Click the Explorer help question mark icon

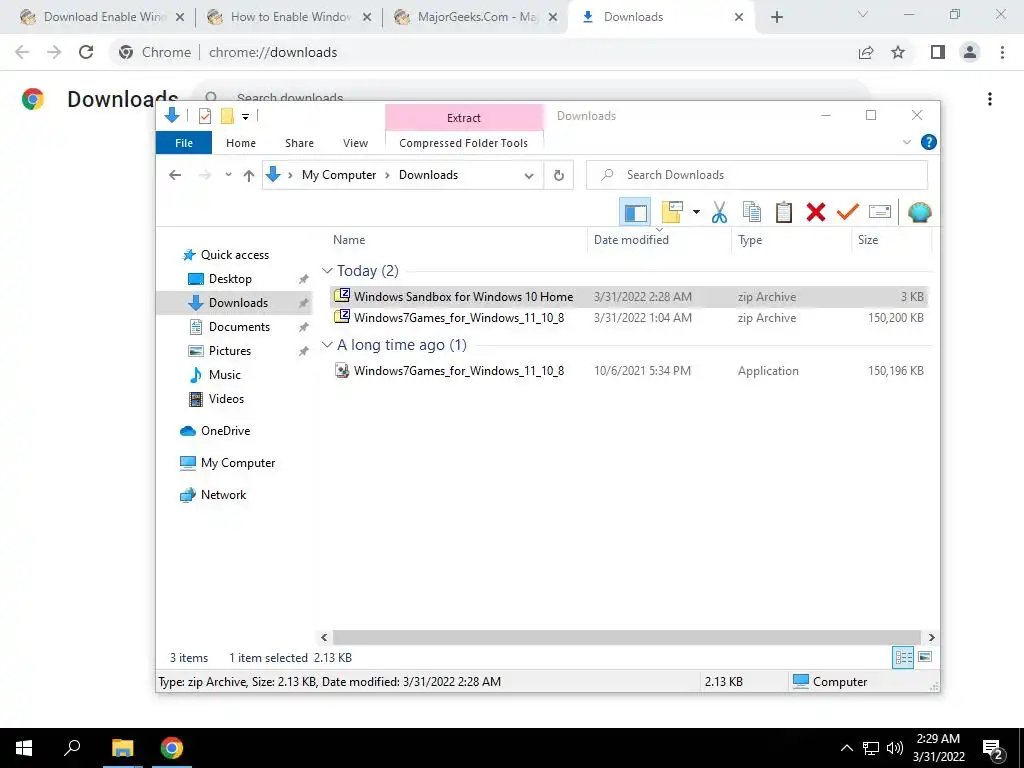coord(928,142)
